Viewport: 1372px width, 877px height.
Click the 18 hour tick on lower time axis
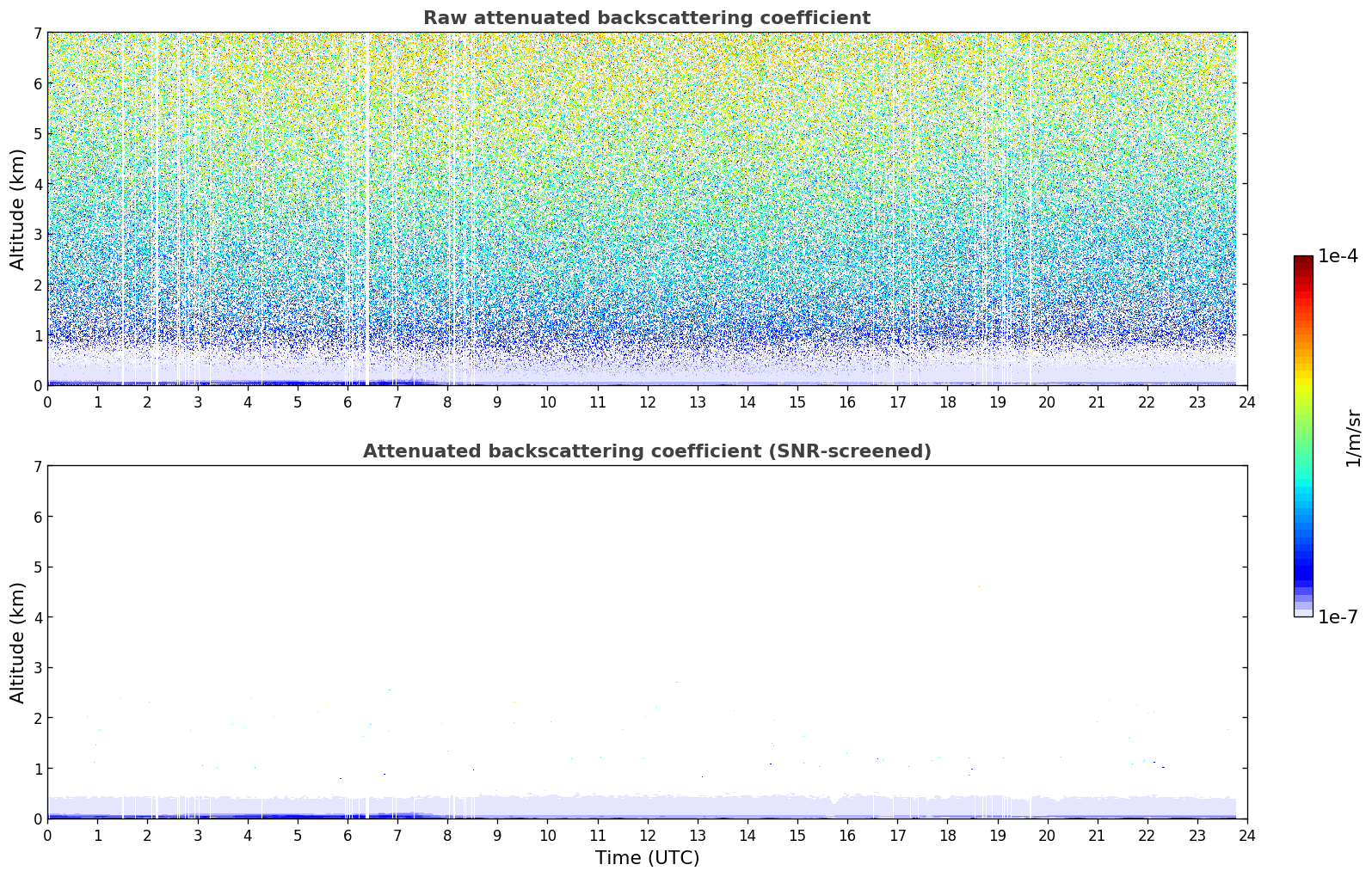tap(947, 835)
